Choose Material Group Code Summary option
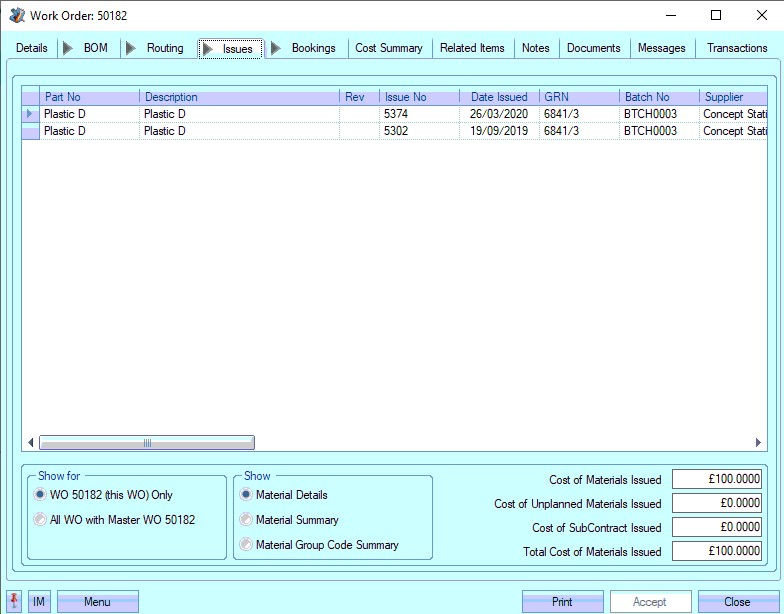Viewport: 784px width, 614px height. 246,545
